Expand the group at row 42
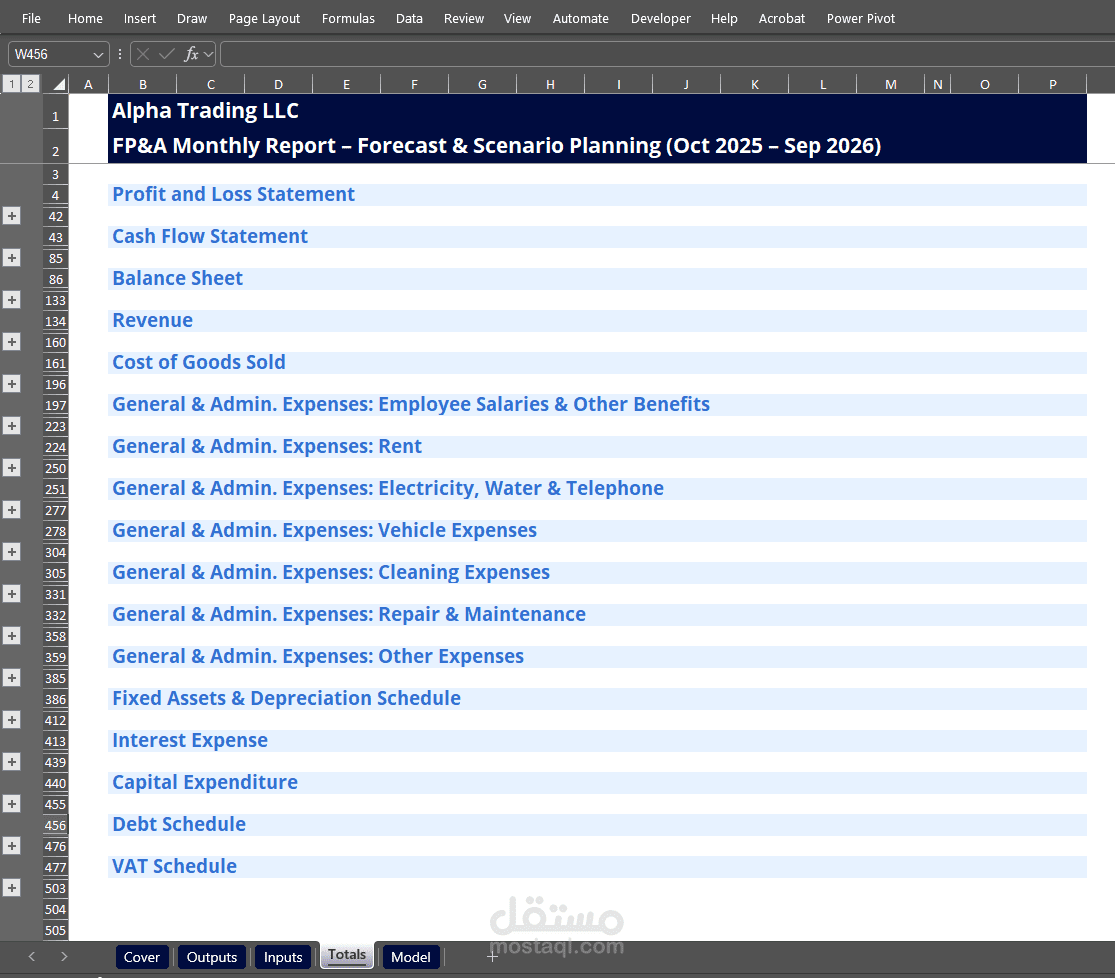Screen dimensions: 1115x978 point(11,216)
